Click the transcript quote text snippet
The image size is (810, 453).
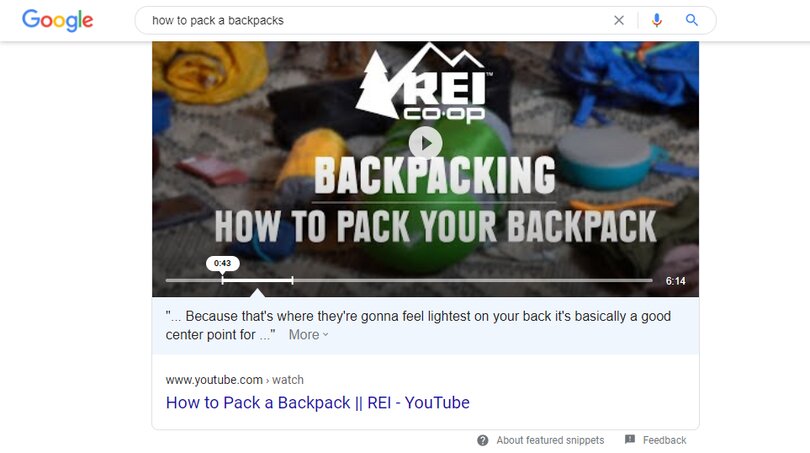pyautogui.click(x=418, y=325)
